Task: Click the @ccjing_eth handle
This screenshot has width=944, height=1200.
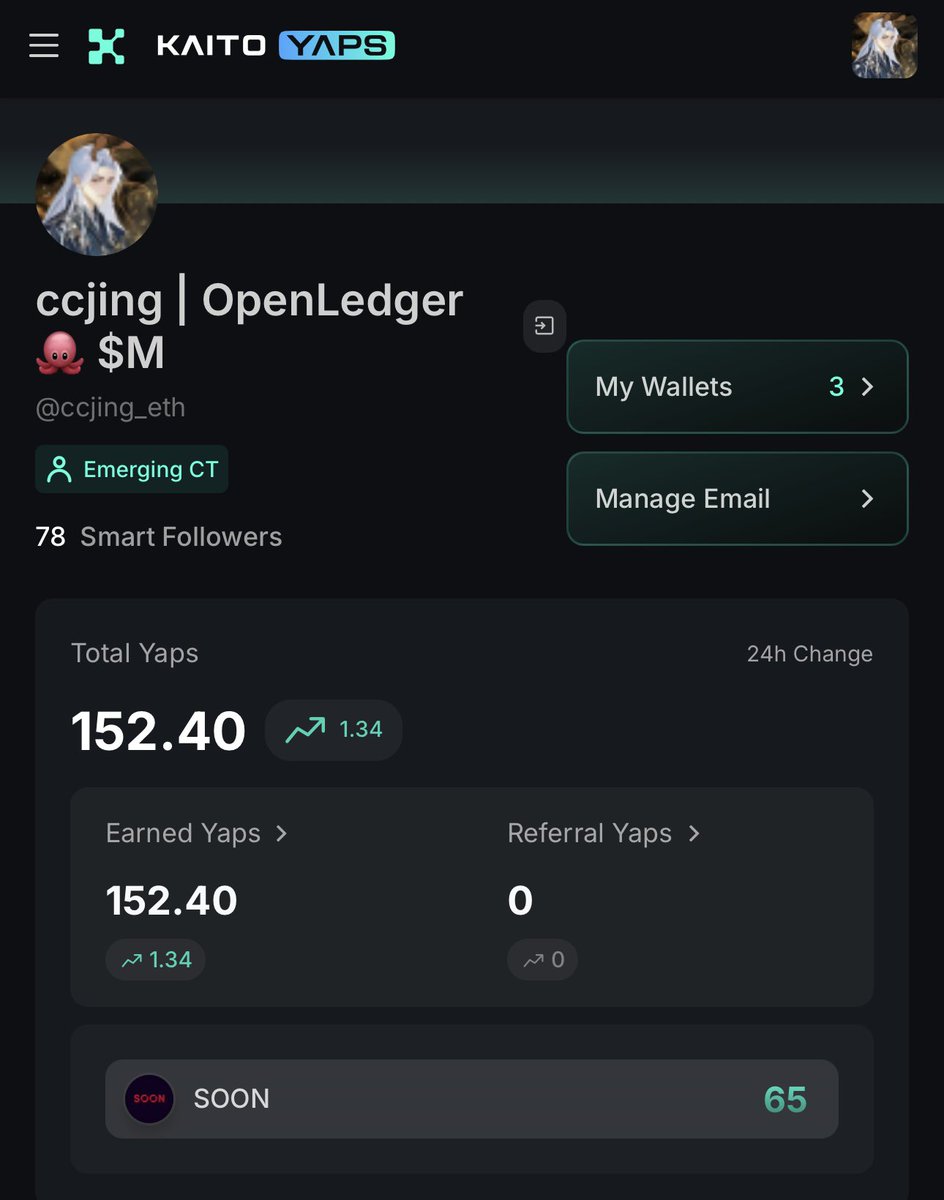Action: click(x=111, y=408)
